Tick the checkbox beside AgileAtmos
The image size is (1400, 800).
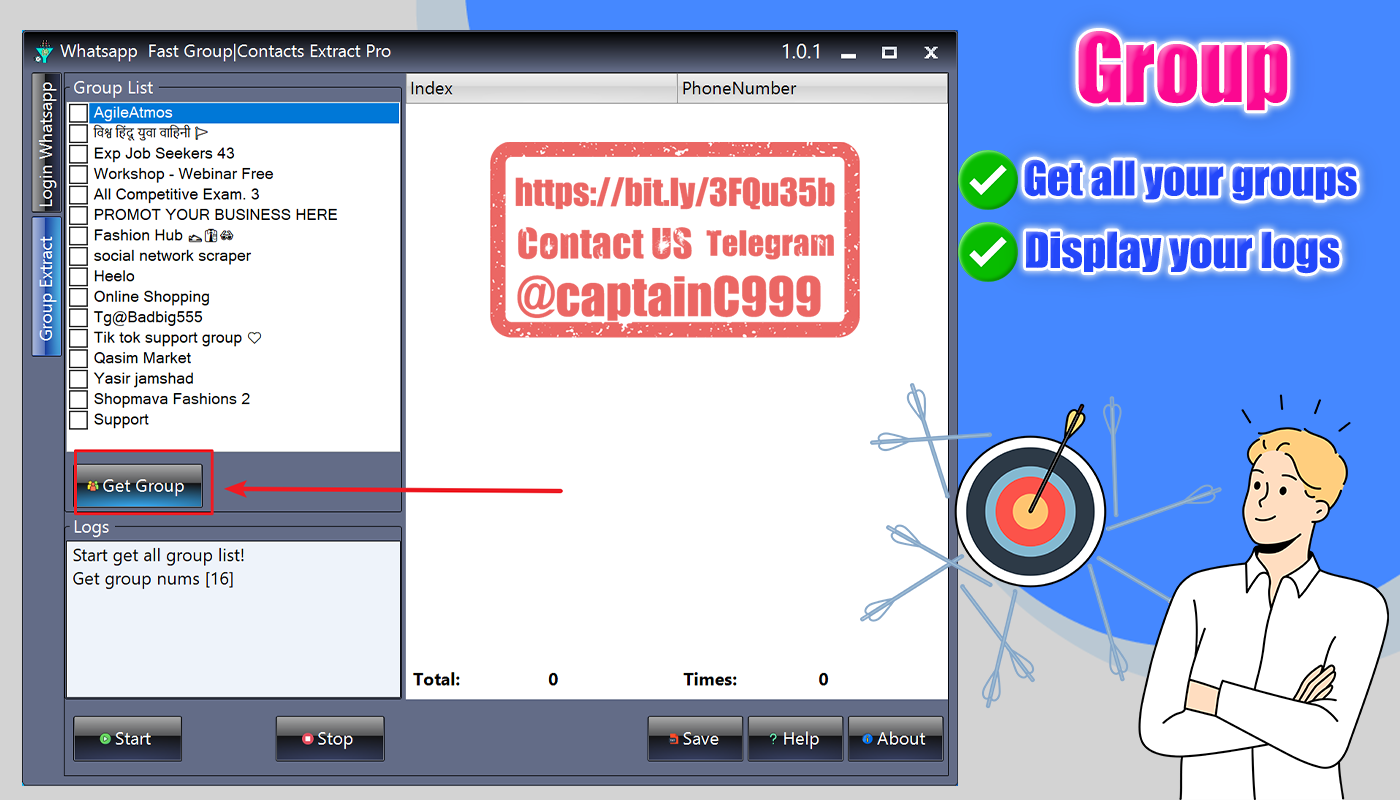pyautogui.click(x=78, y=113)
